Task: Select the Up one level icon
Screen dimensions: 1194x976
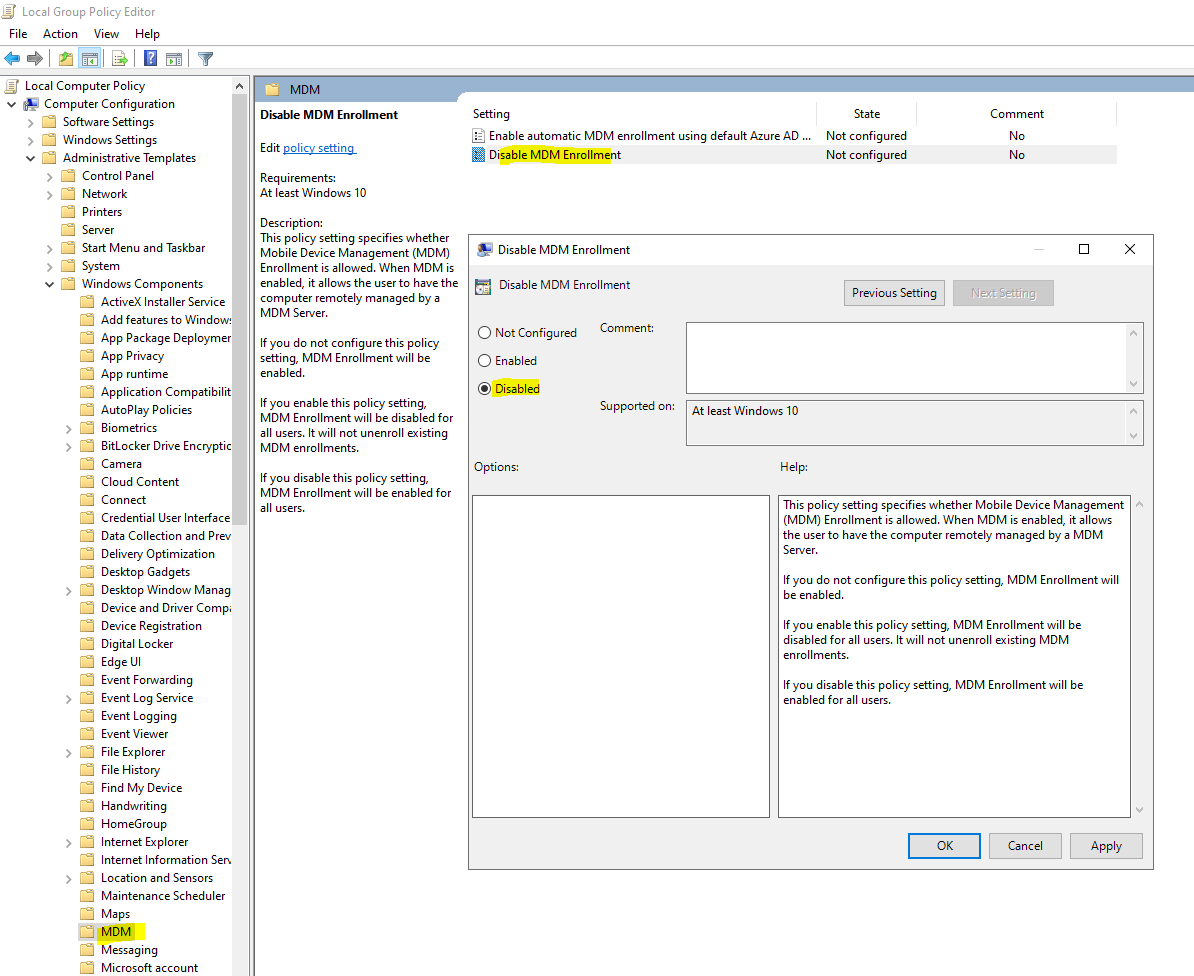Action: pos(64,58)
